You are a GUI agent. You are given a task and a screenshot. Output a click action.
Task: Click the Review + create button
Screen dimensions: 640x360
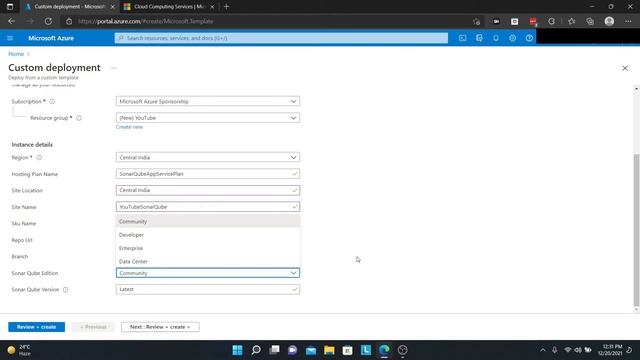(36, 327)
